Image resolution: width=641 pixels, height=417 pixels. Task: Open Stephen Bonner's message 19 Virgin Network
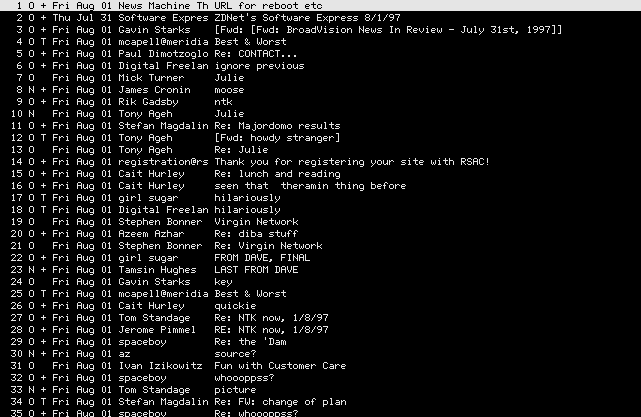coord(320,222)
